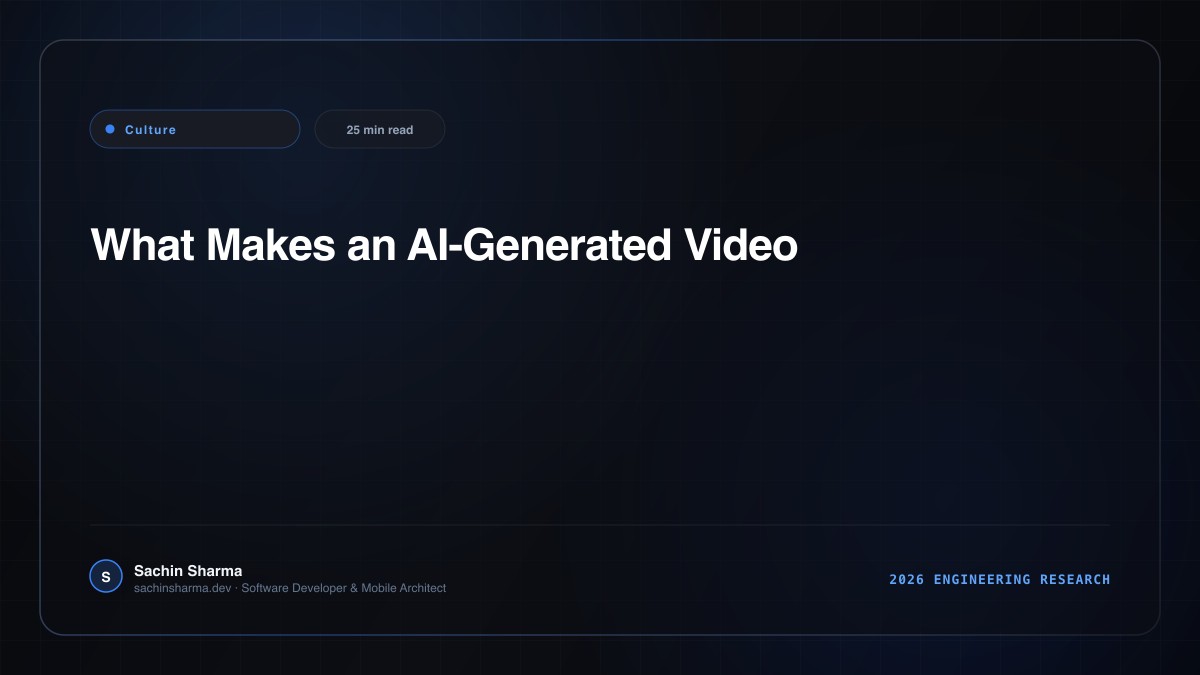Image resolution: width=1200 pixels, height=675 pixels.
Task: Click empty card area below the headline
Action: (600, 390)
